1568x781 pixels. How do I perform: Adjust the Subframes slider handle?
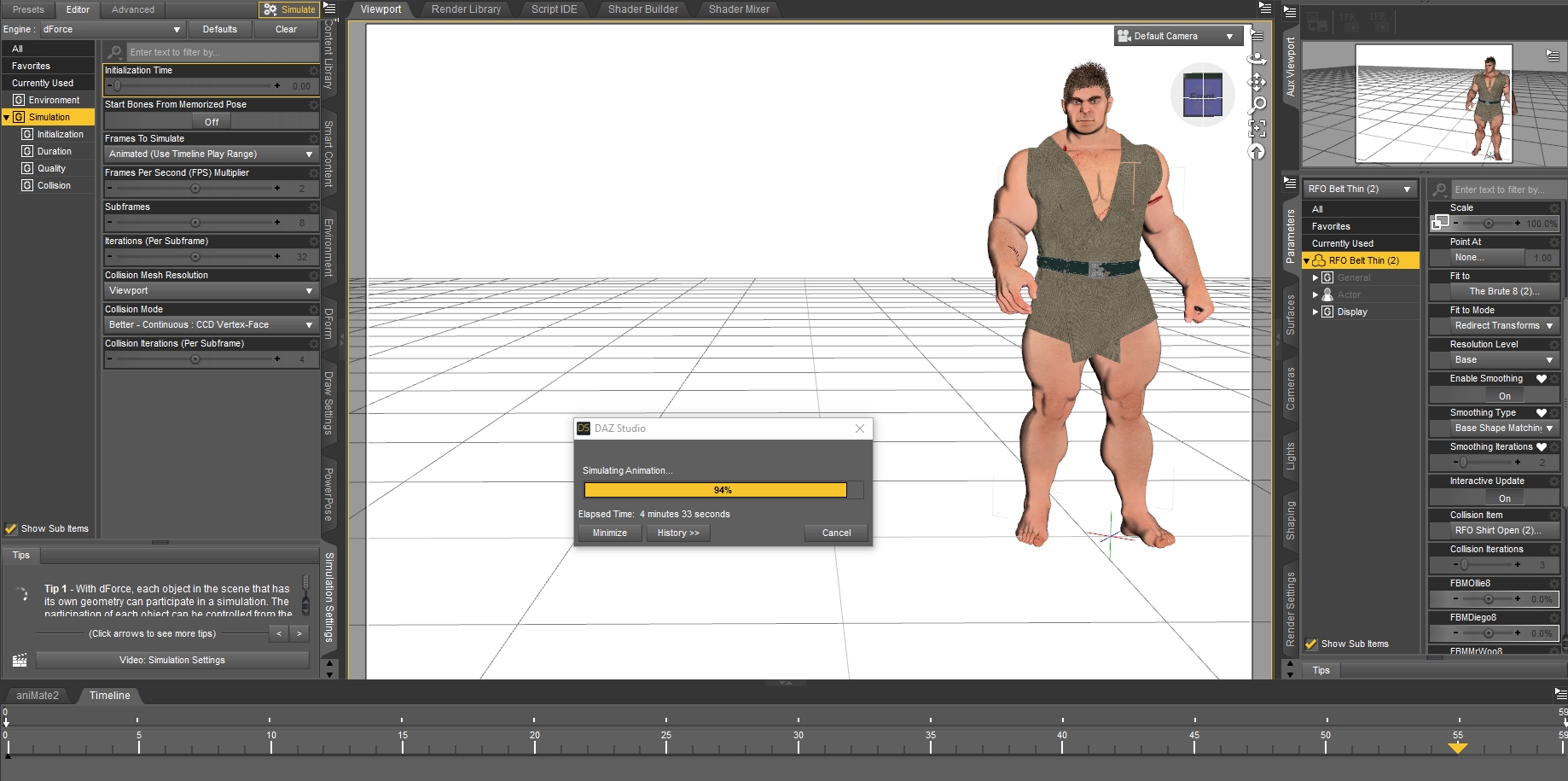(195, 223)
